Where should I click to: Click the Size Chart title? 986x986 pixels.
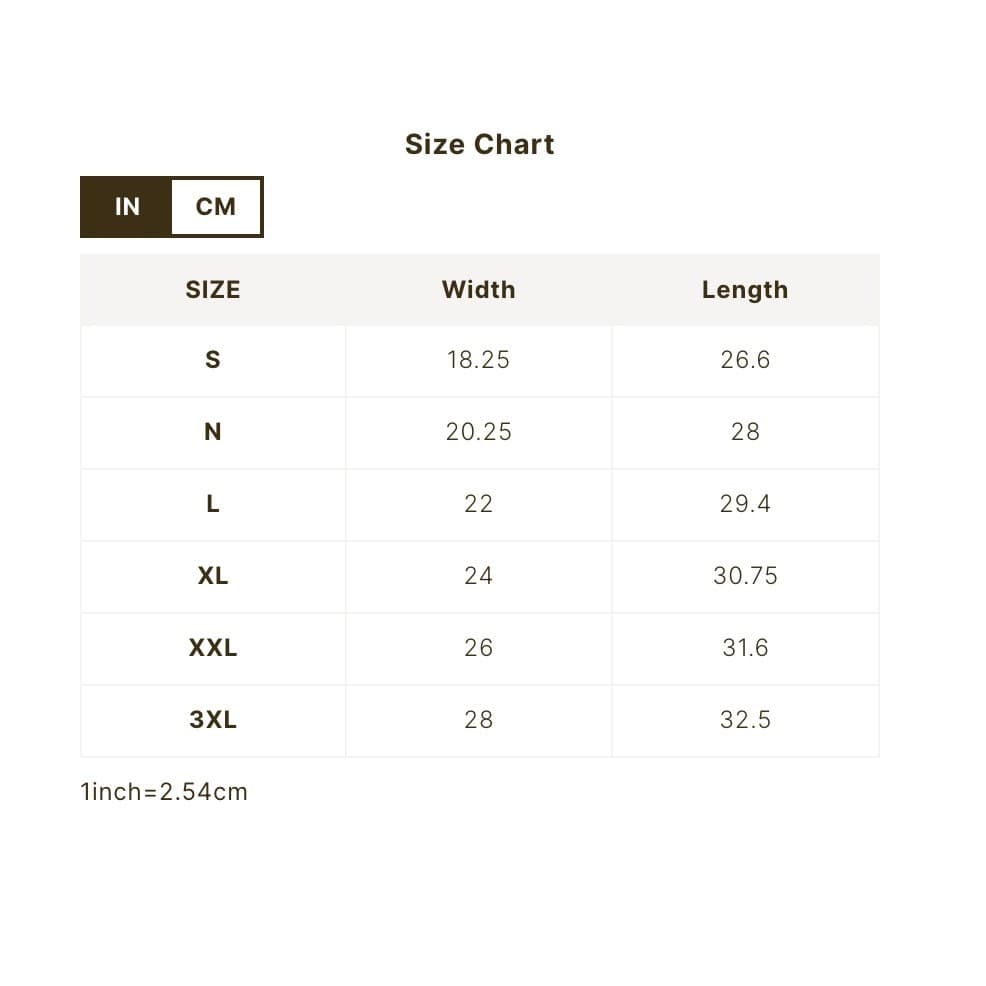coord(480,145)
